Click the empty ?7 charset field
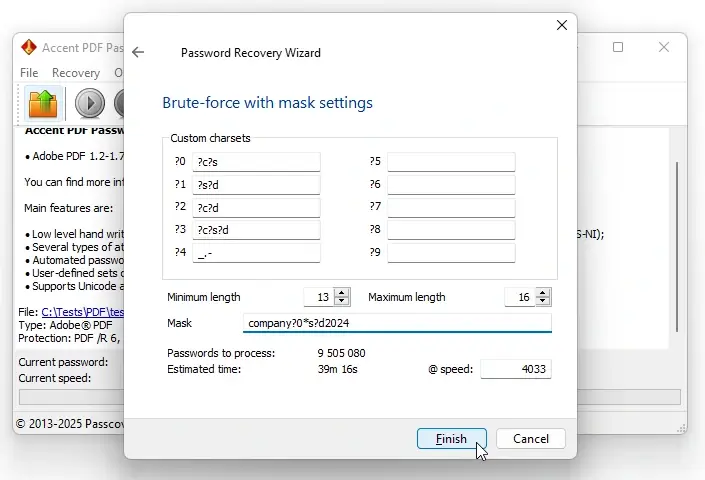This screenshot has width=705, height=480. click(451, 208)
